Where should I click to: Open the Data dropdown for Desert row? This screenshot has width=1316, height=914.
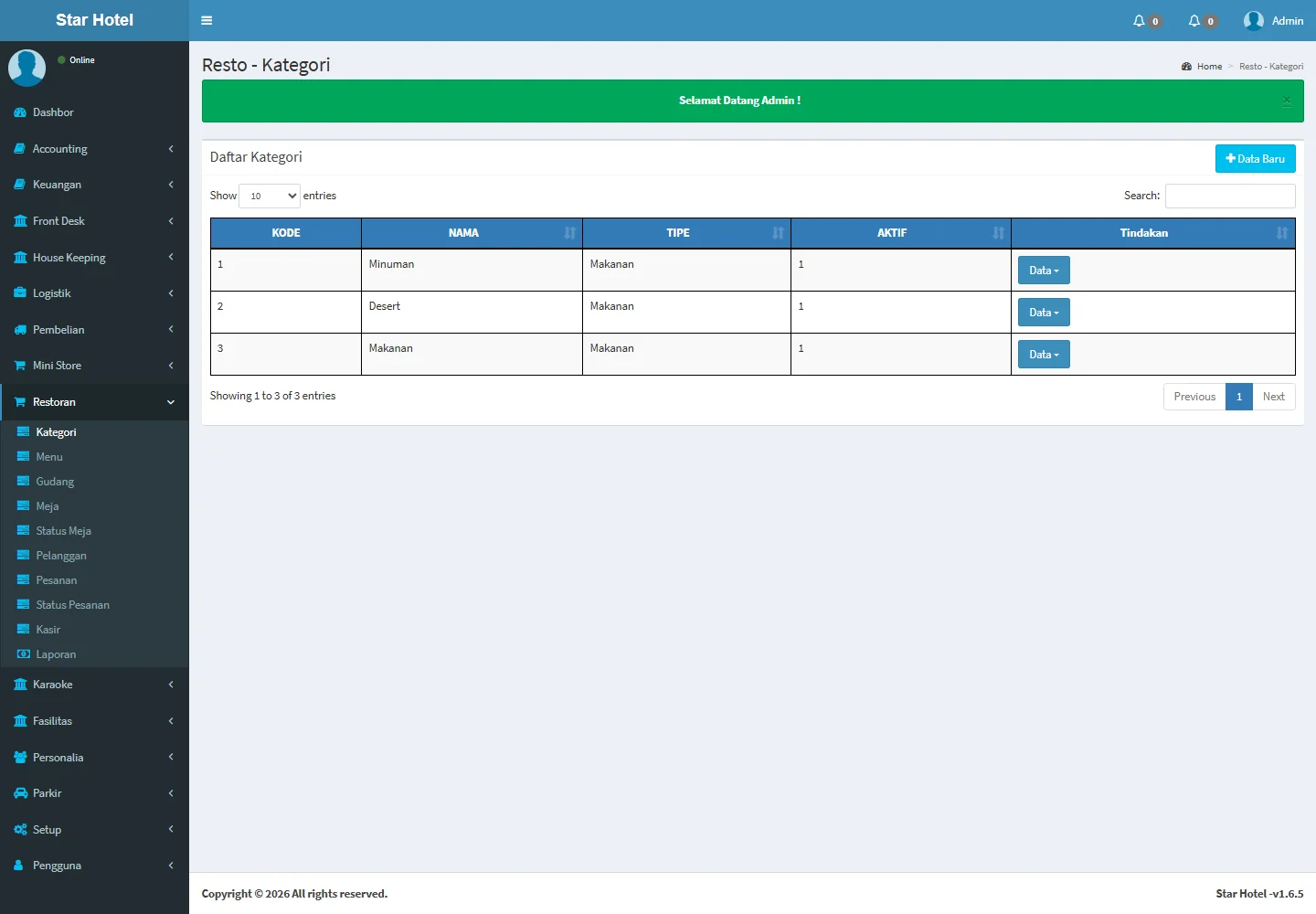pyautogui.click(x=1044, y=313)
